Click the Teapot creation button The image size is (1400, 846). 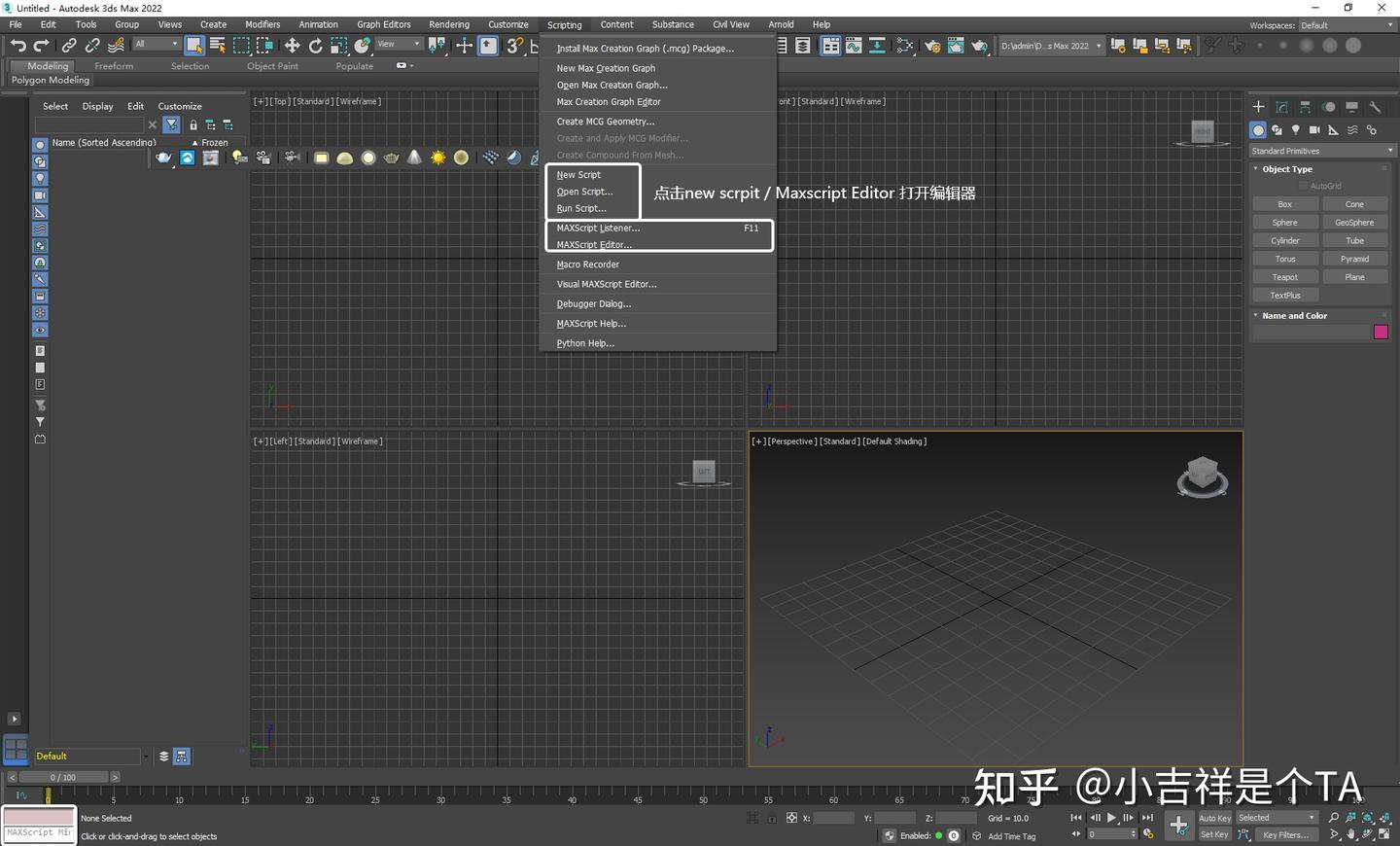click(1284, 276)
